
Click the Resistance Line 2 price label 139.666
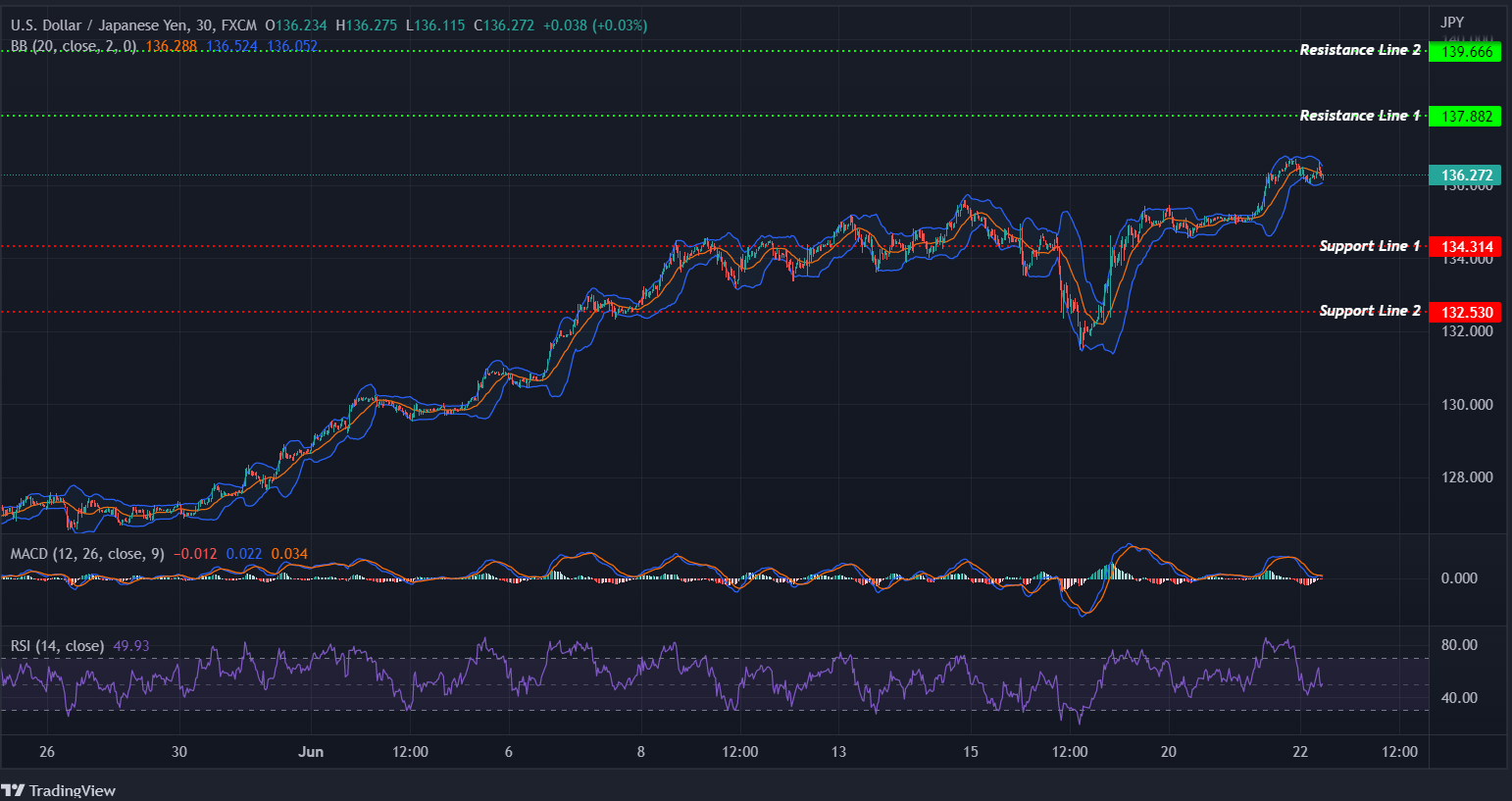click(x=1465, y=51)
